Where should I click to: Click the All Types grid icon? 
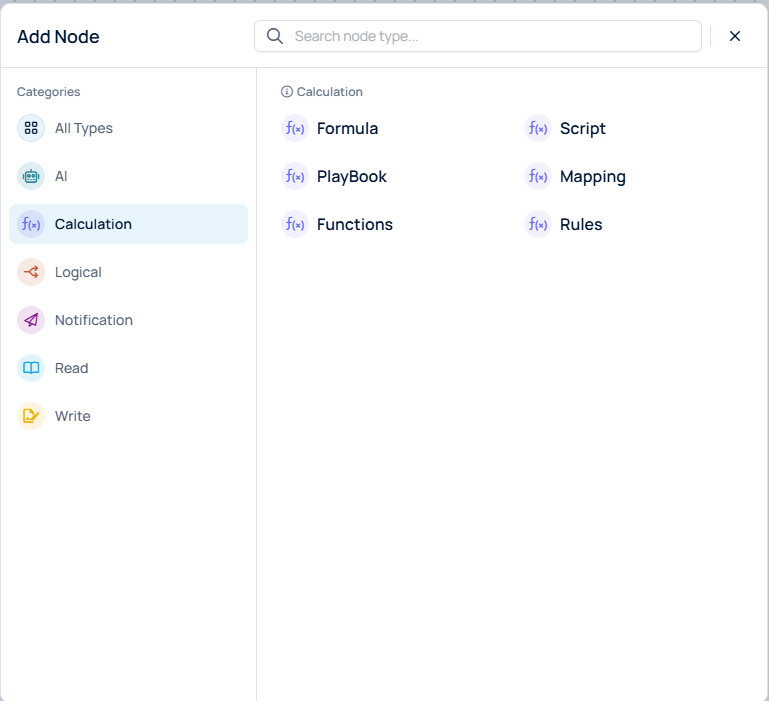tap(31, 128)
